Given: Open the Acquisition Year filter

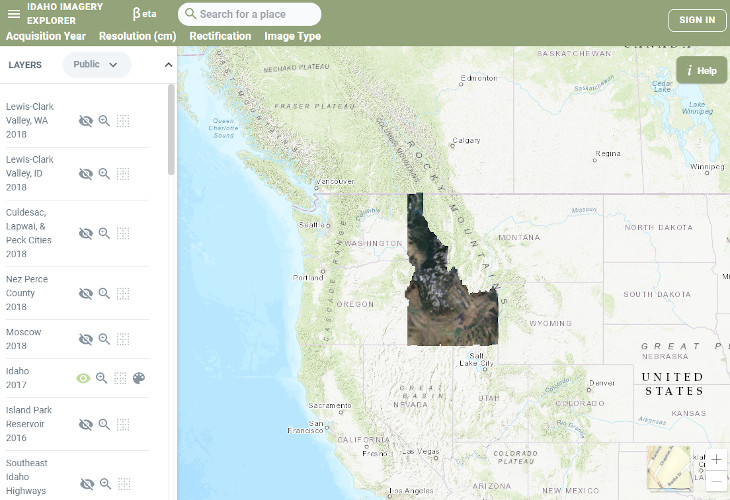Looking at the screenshot, I should [46, 37].
